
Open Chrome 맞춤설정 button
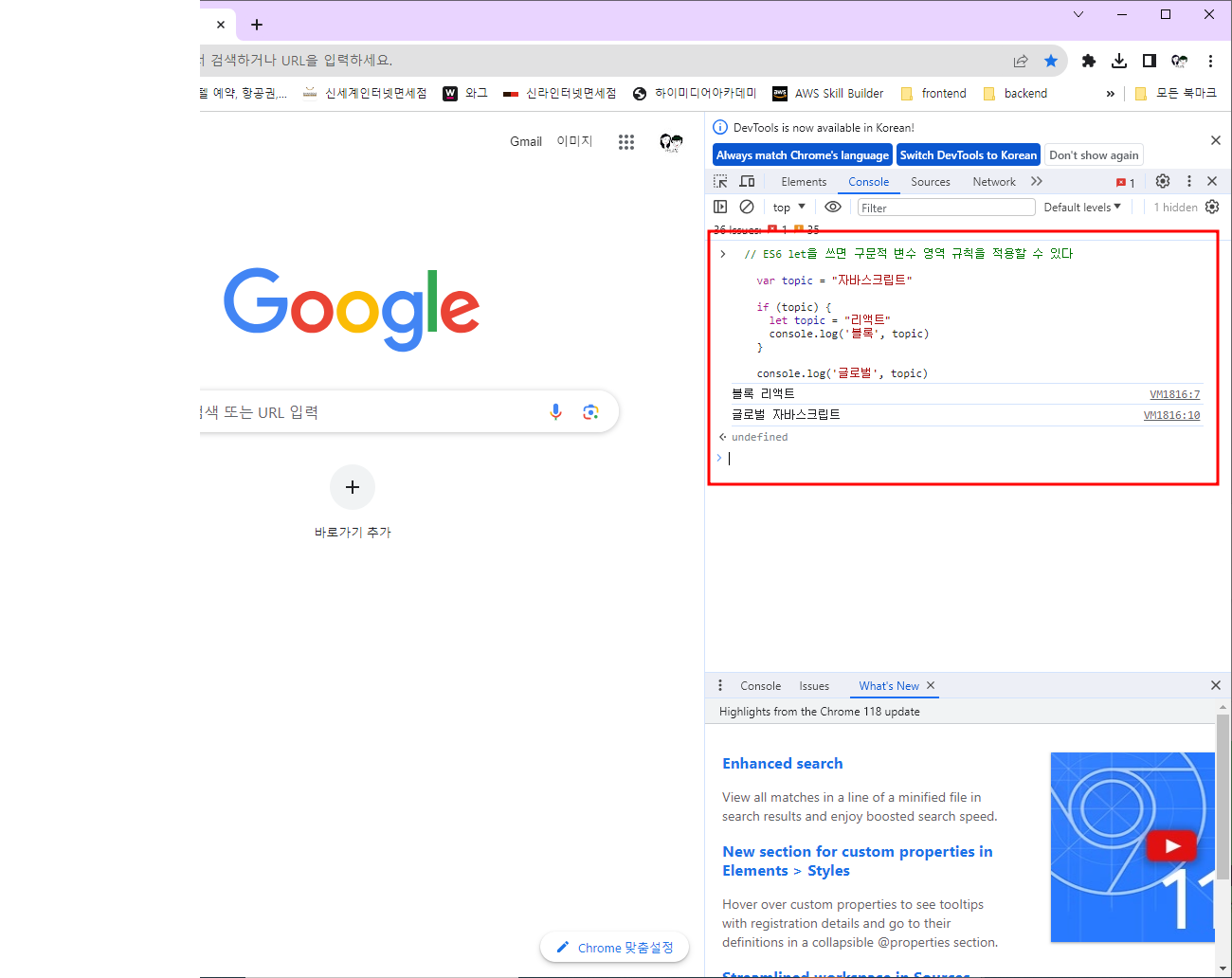click(614, 948)
